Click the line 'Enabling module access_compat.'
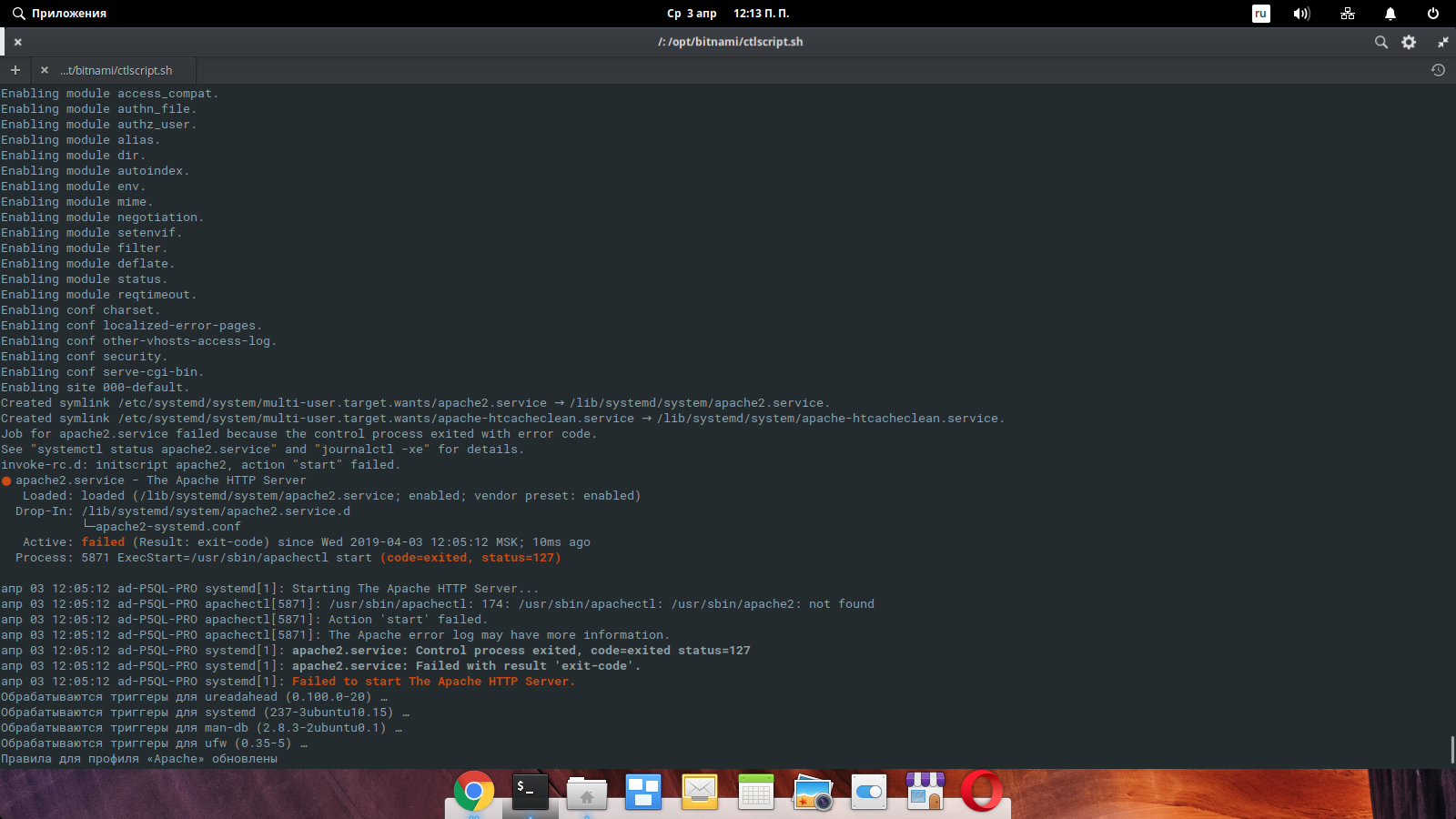The width and height of the screenshot is (1456, 819). pos(109,94)
